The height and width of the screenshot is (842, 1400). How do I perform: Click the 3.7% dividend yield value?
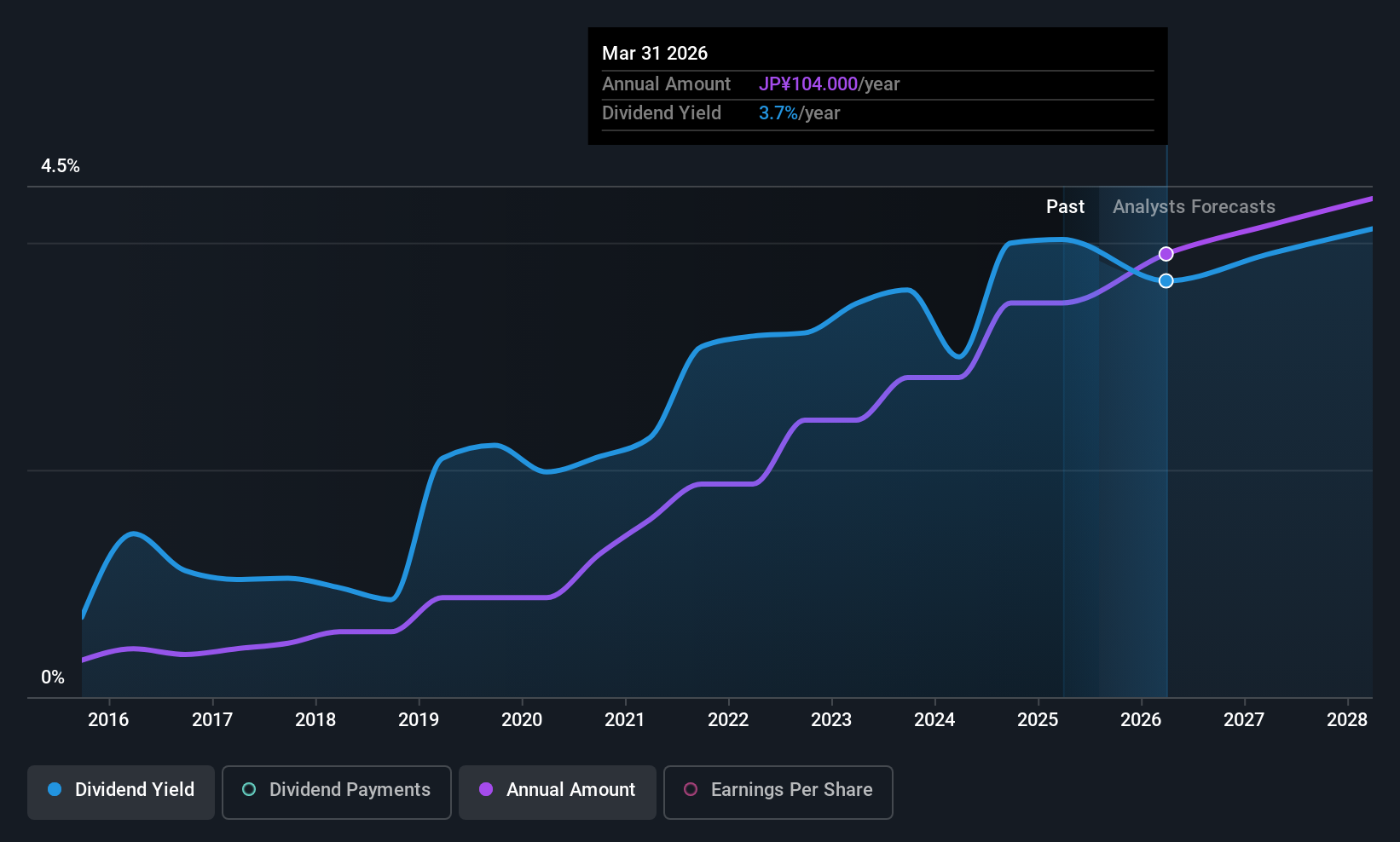778,113
